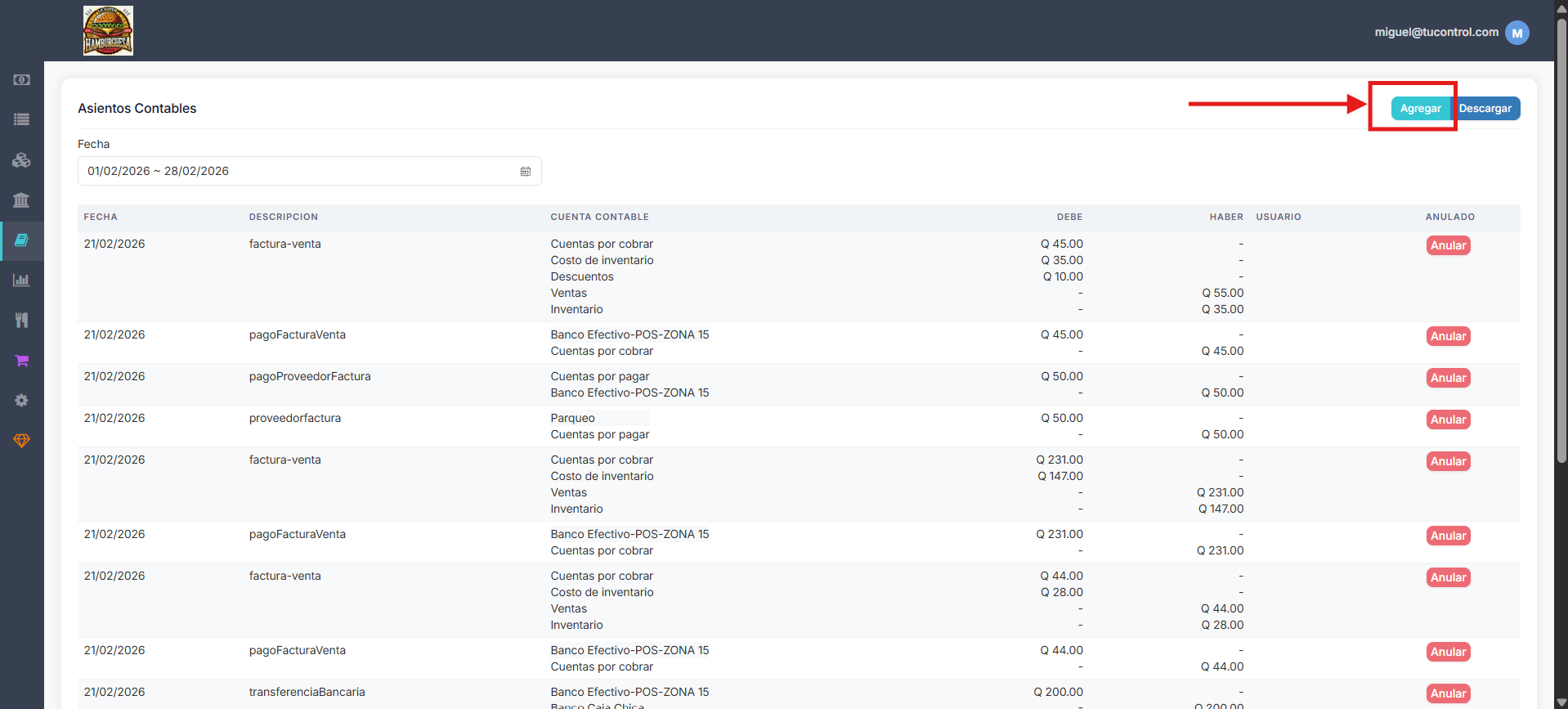Click the USUARIO column header

click(1279, 217)
